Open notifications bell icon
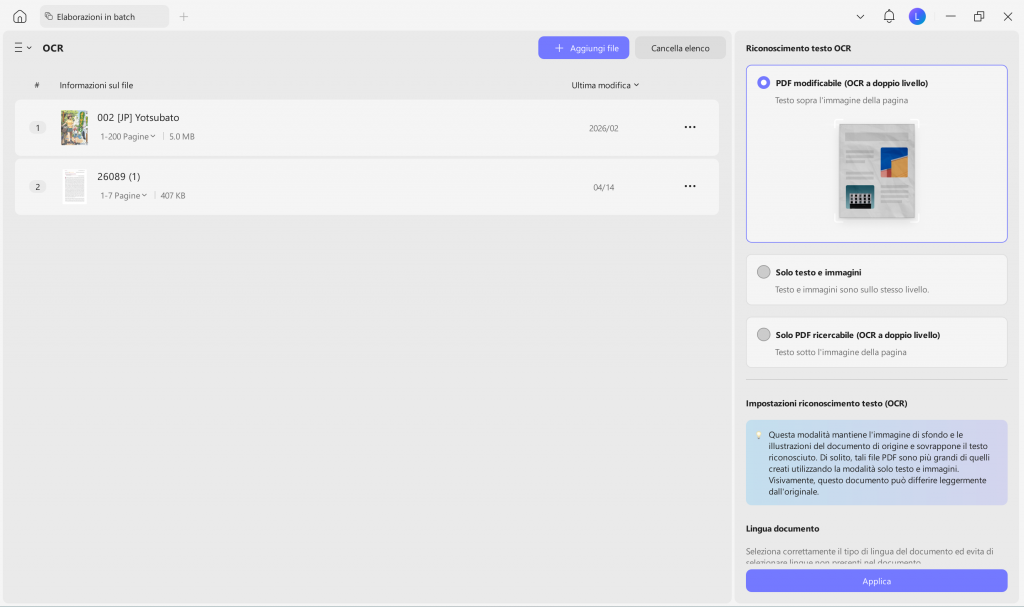 coord(889,16)
